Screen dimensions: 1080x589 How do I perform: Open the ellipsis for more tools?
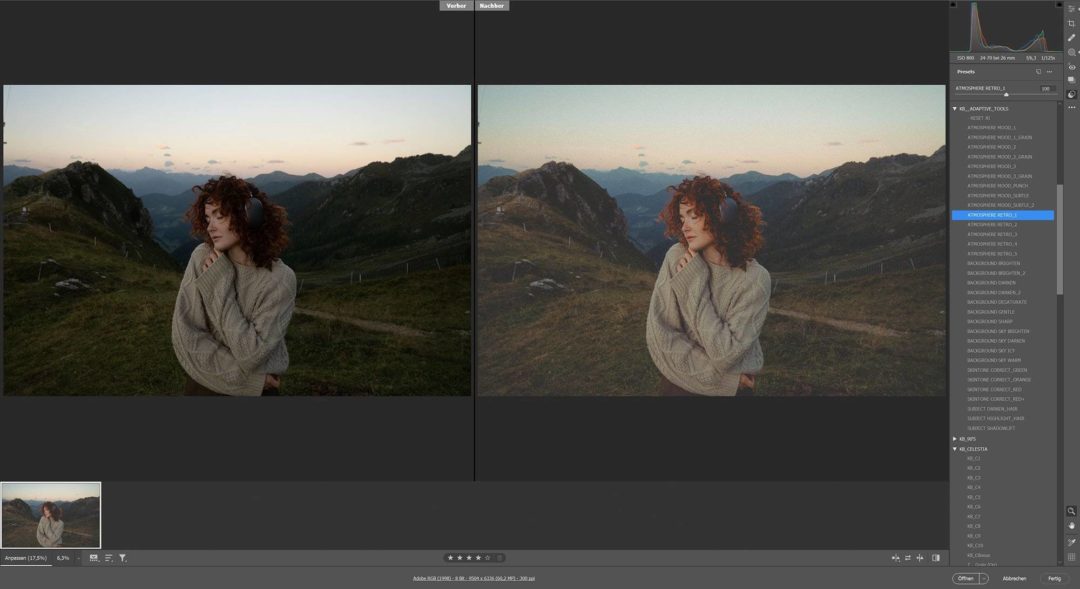point(1072,106)
